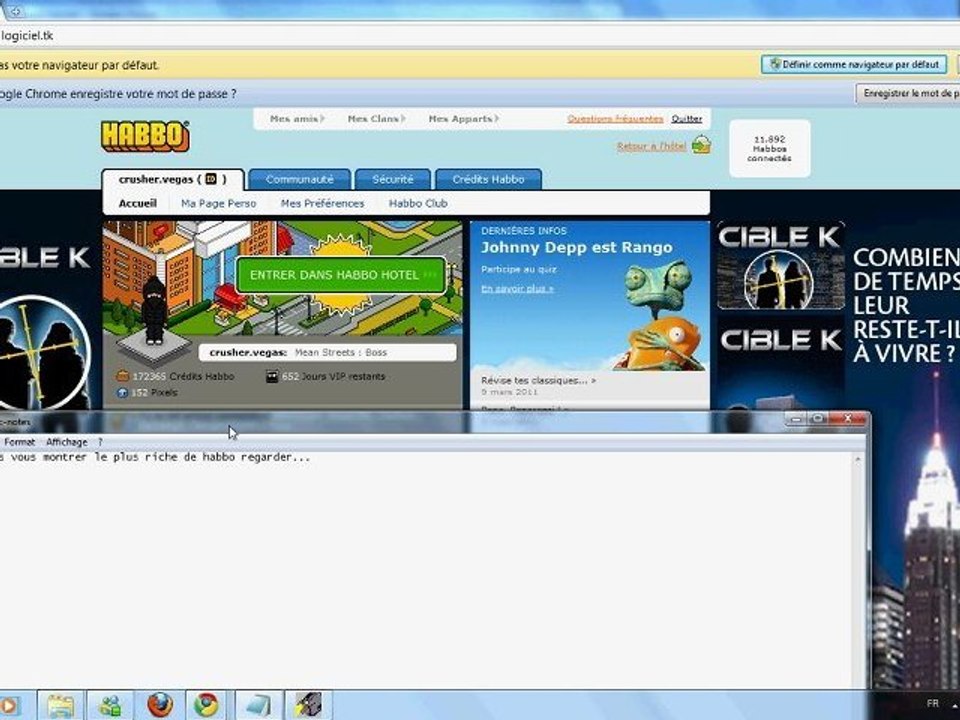Screen dimensions: 960x720
Task: Open the Crédits Habbo tab
Action: click(488, 179)
